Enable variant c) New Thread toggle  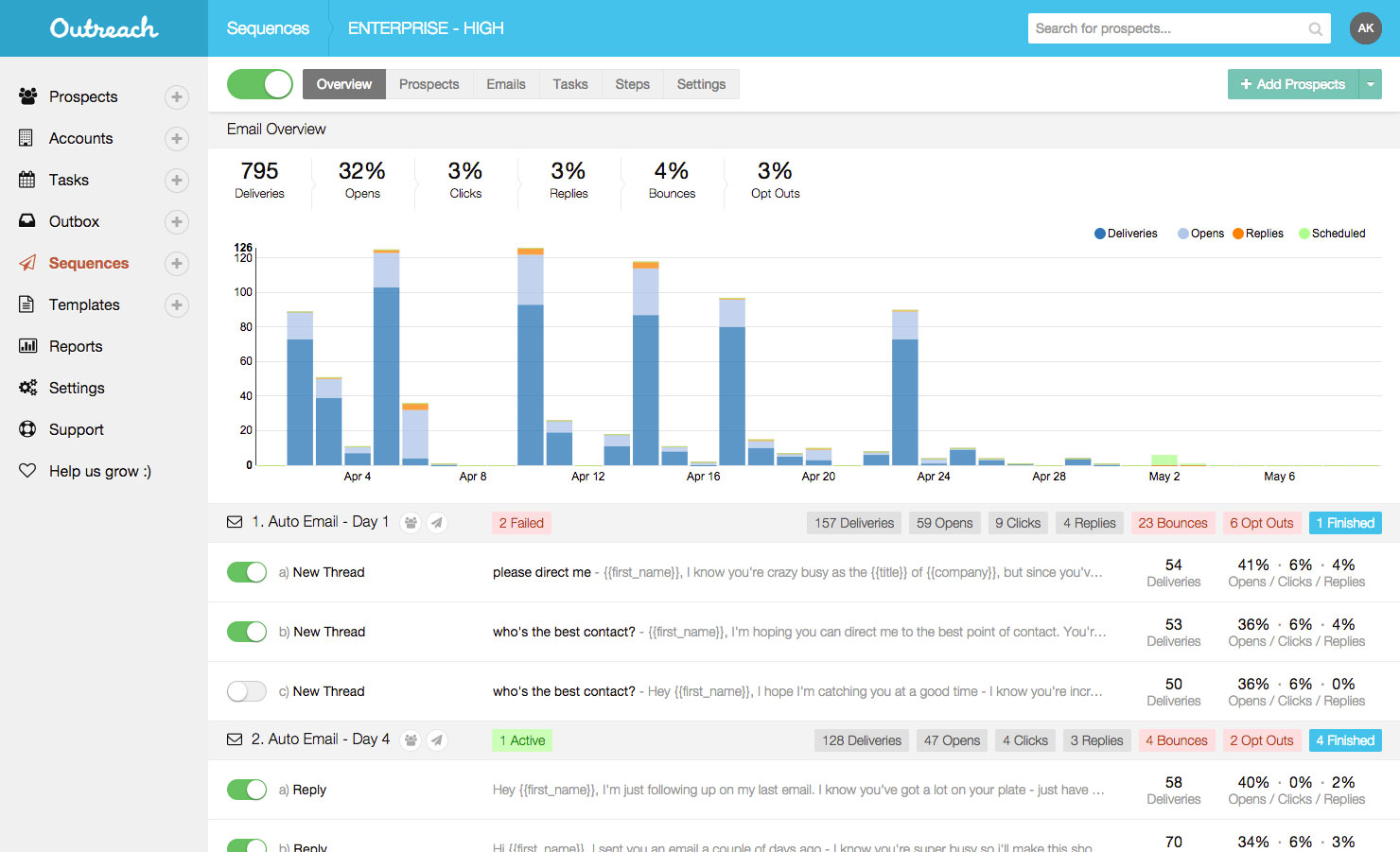[247, 691]
